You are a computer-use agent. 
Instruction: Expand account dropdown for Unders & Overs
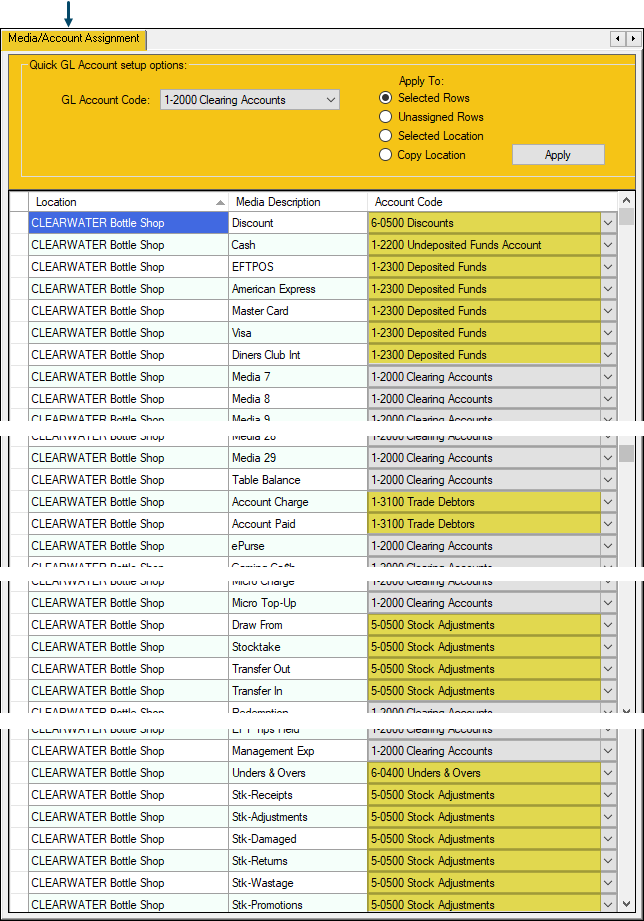608,773
